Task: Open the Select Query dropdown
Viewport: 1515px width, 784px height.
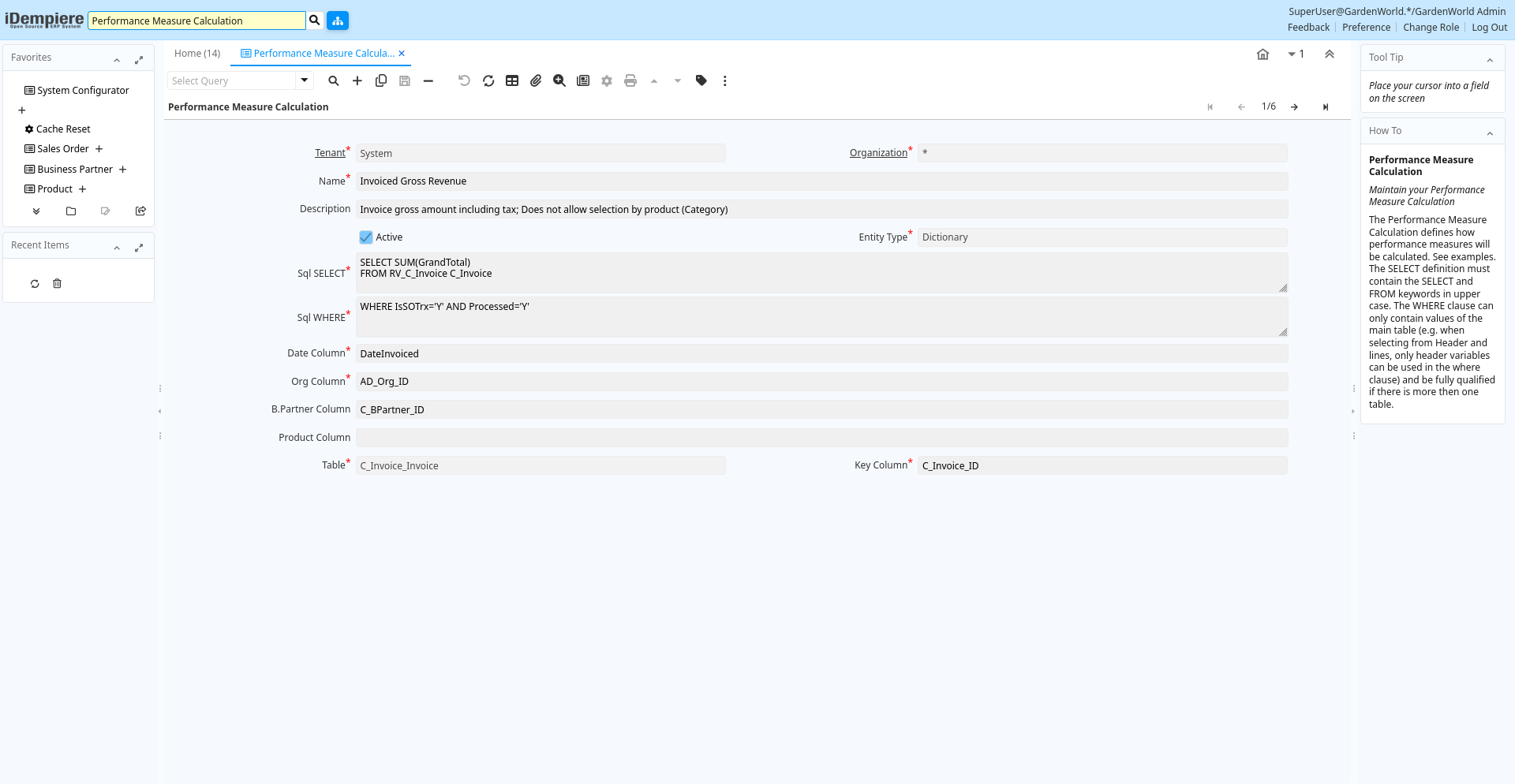Action: pos(304,80)
